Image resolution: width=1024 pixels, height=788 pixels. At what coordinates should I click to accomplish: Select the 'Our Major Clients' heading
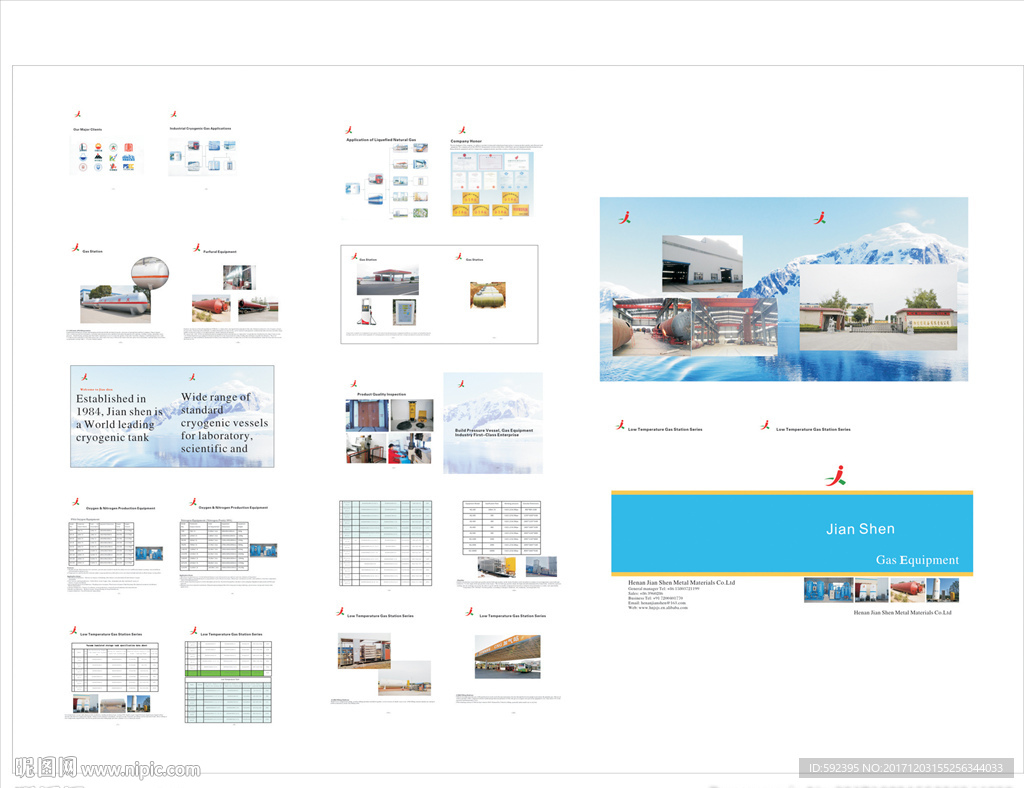(88, 129)
